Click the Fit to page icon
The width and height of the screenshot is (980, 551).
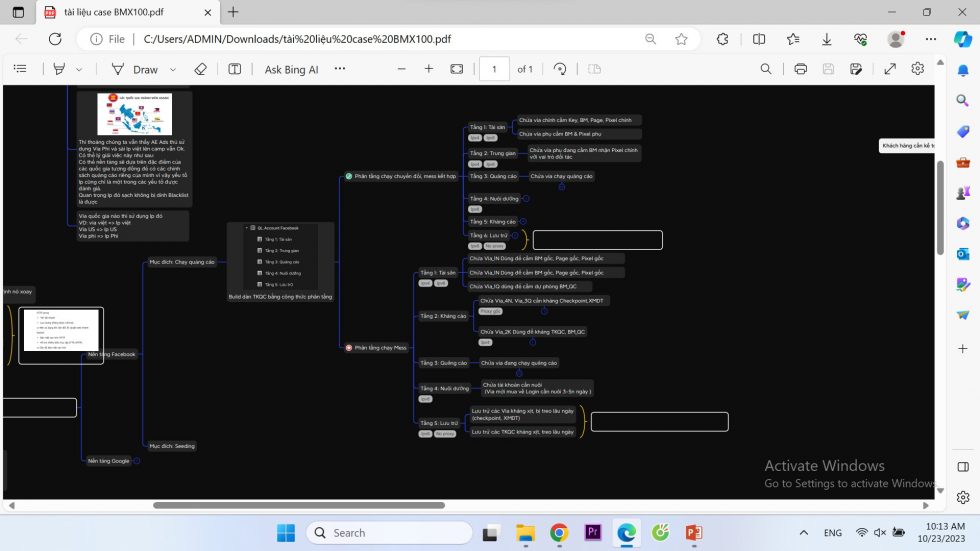point(457,69)
